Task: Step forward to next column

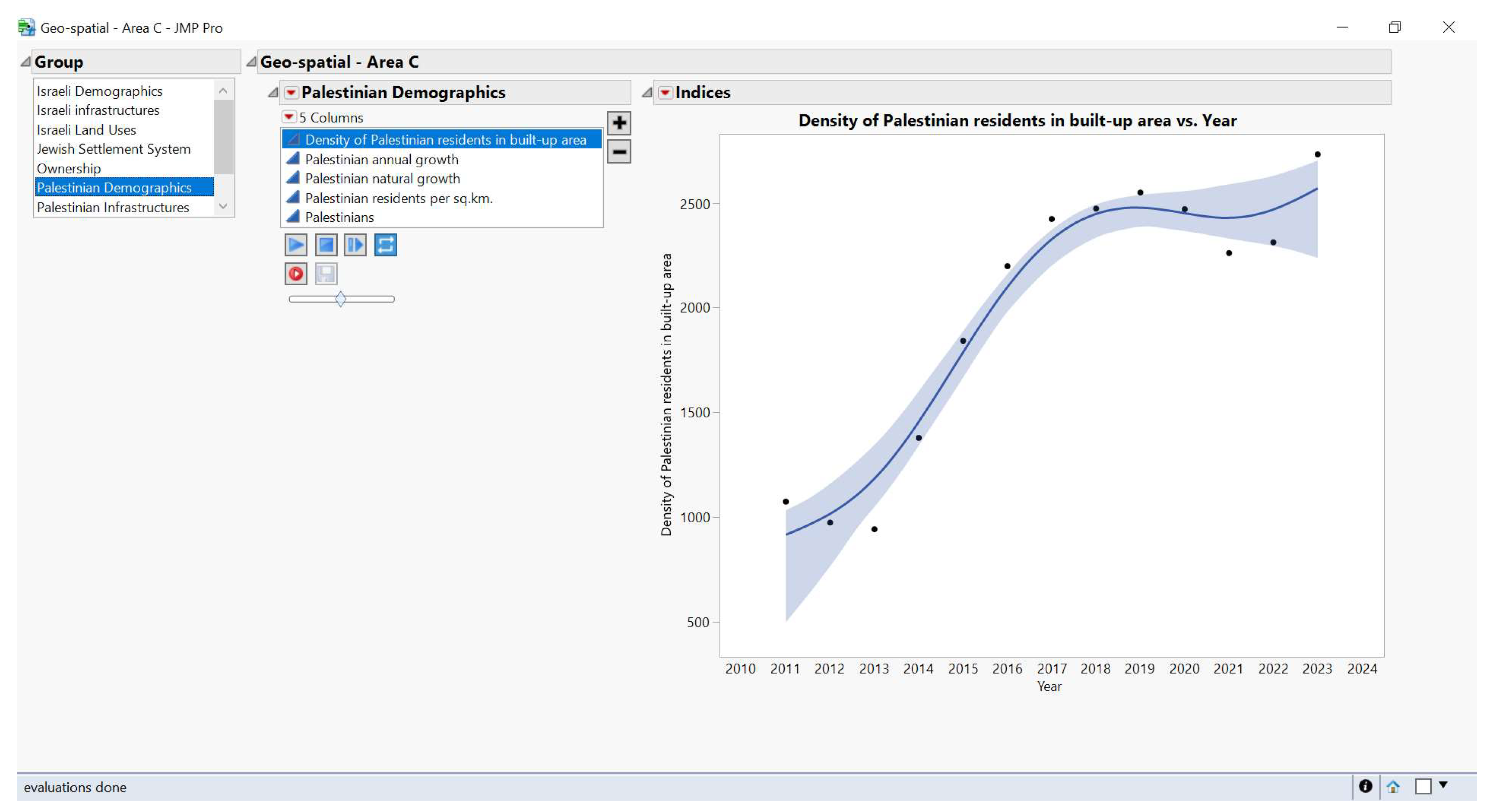Action: point(355,245)
